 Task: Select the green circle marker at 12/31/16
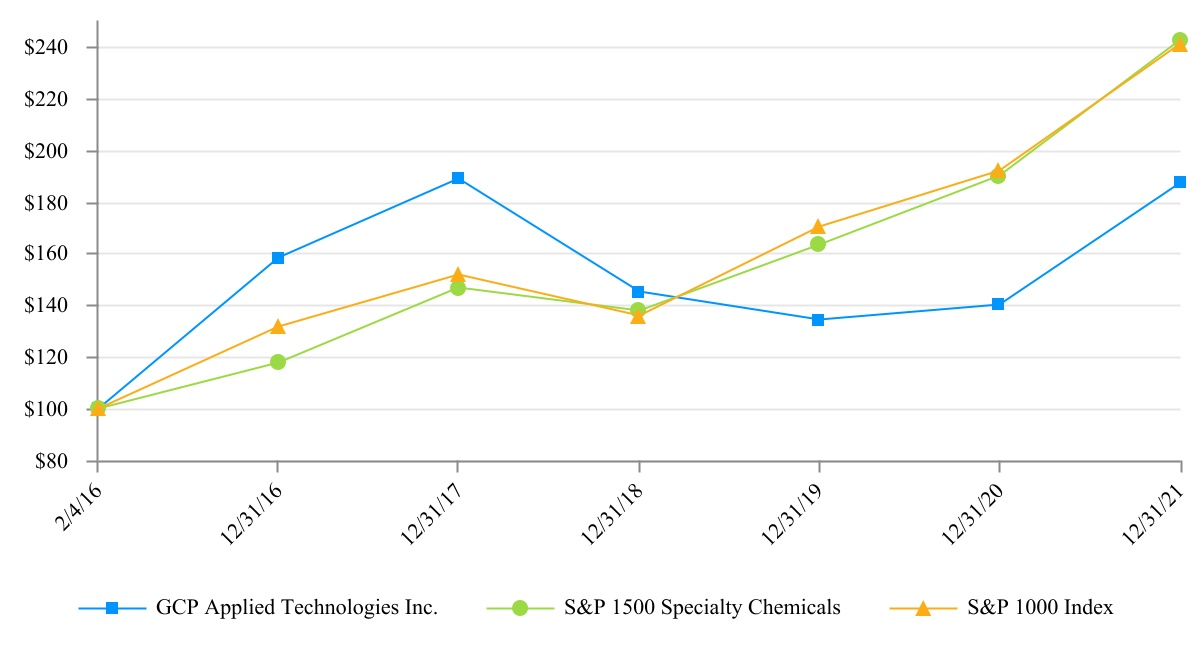point(278,362)
